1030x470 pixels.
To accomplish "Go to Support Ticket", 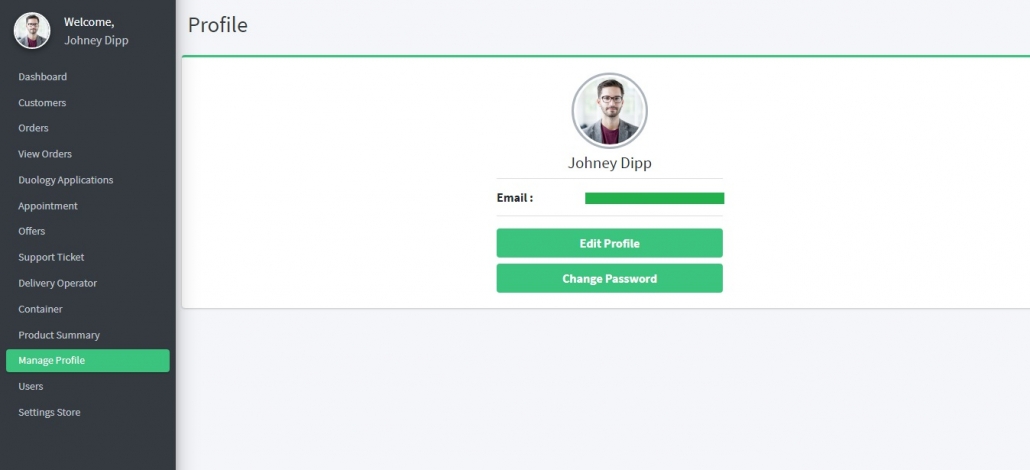I will (51, 257).
